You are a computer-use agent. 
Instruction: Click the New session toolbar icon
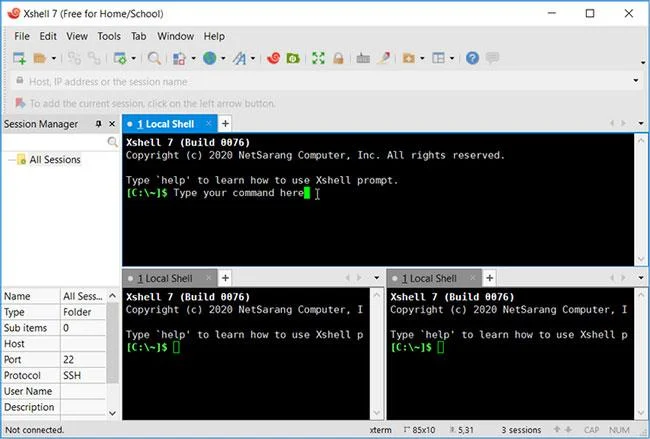tap(19, 58)
